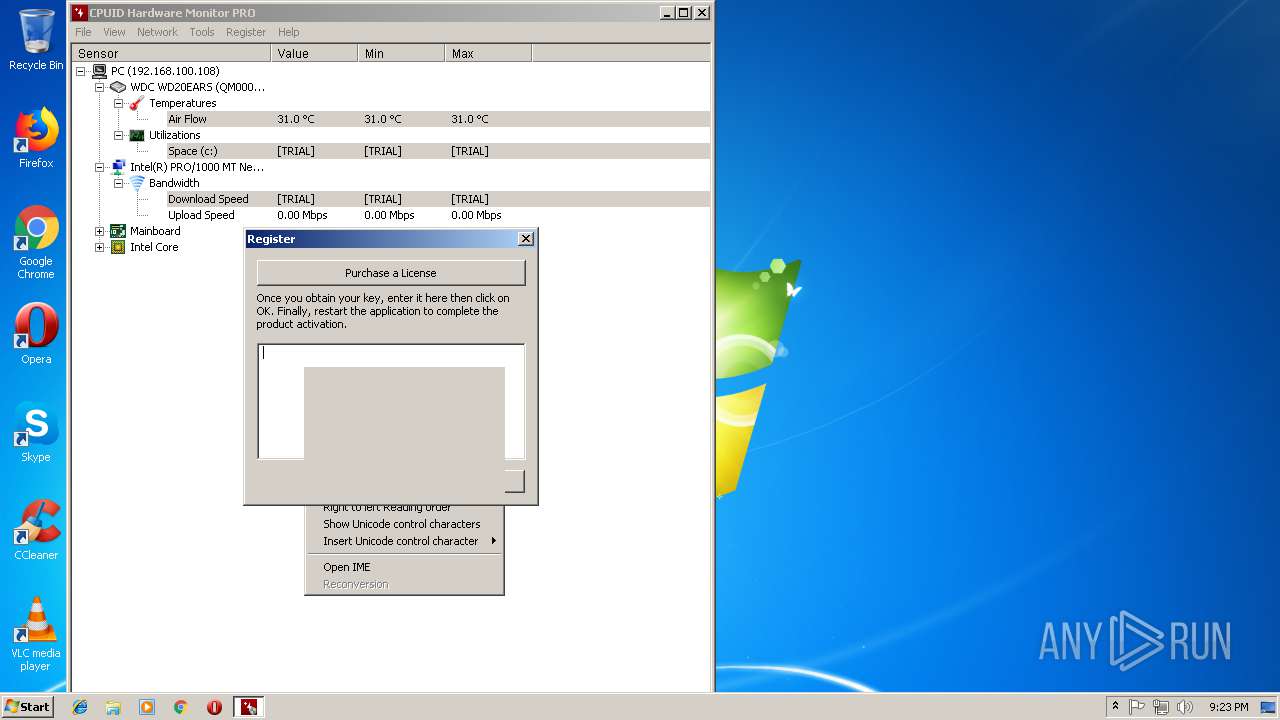
Task: Open the Register menu
Action: pos(246,32)
